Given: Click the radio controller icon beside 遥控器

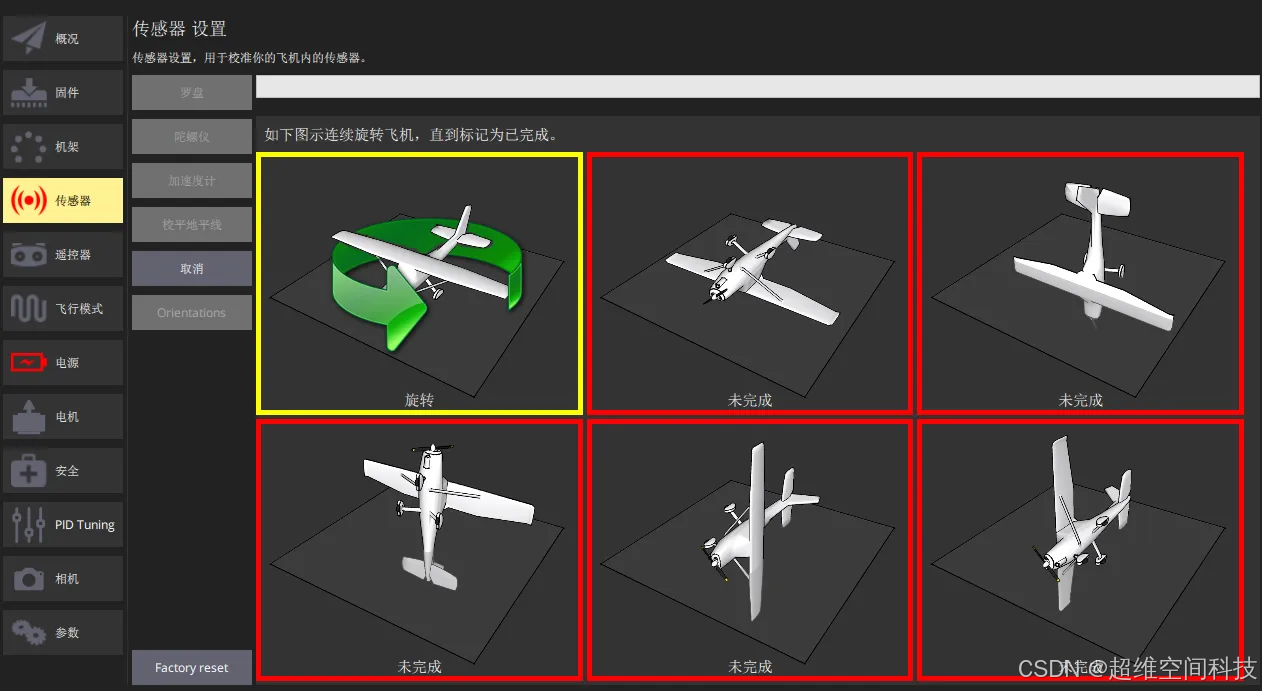Looking at the screenshot, I should click(x=29, y=254).
